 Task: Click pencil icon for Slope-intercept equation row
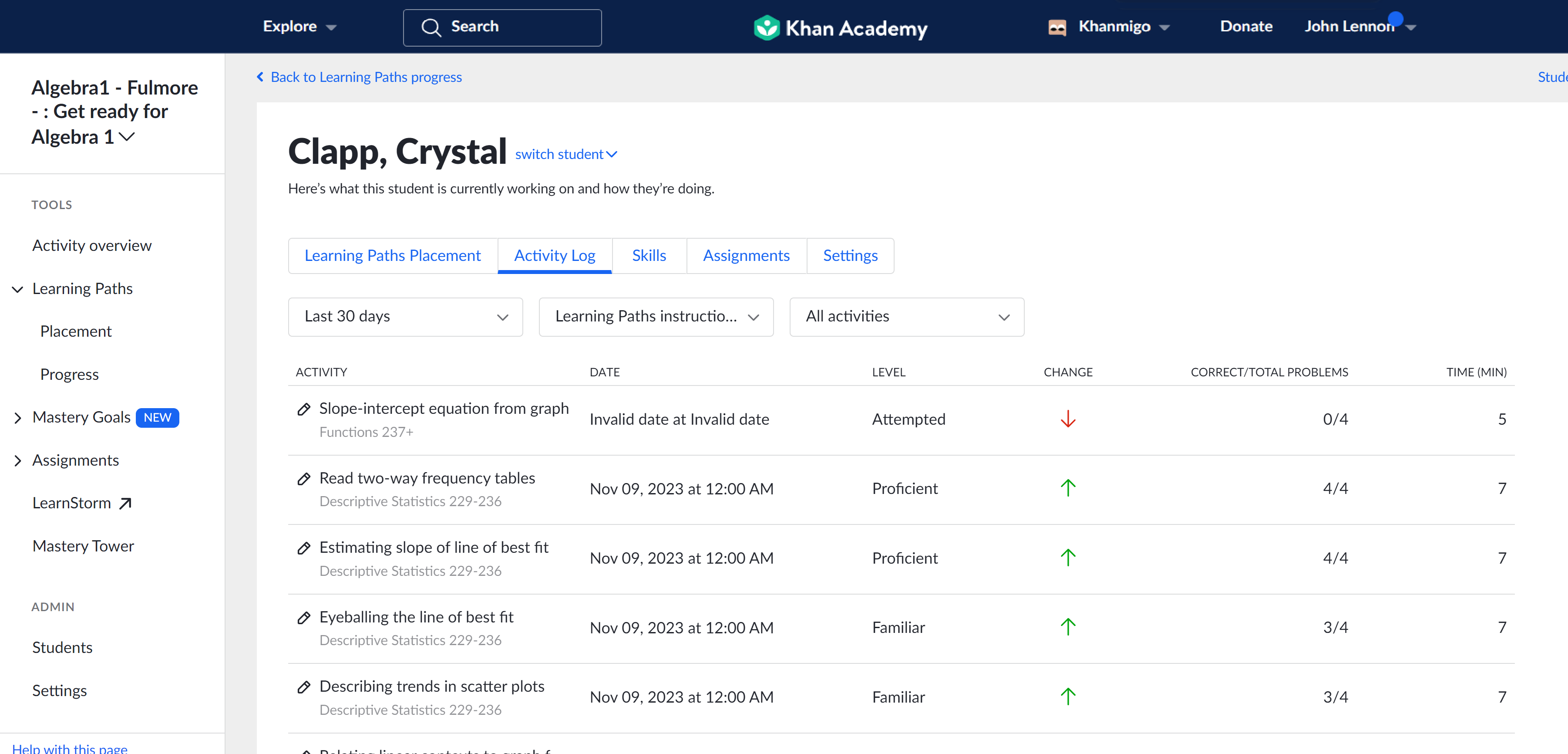pyautogui.click(x=304, y=409)
